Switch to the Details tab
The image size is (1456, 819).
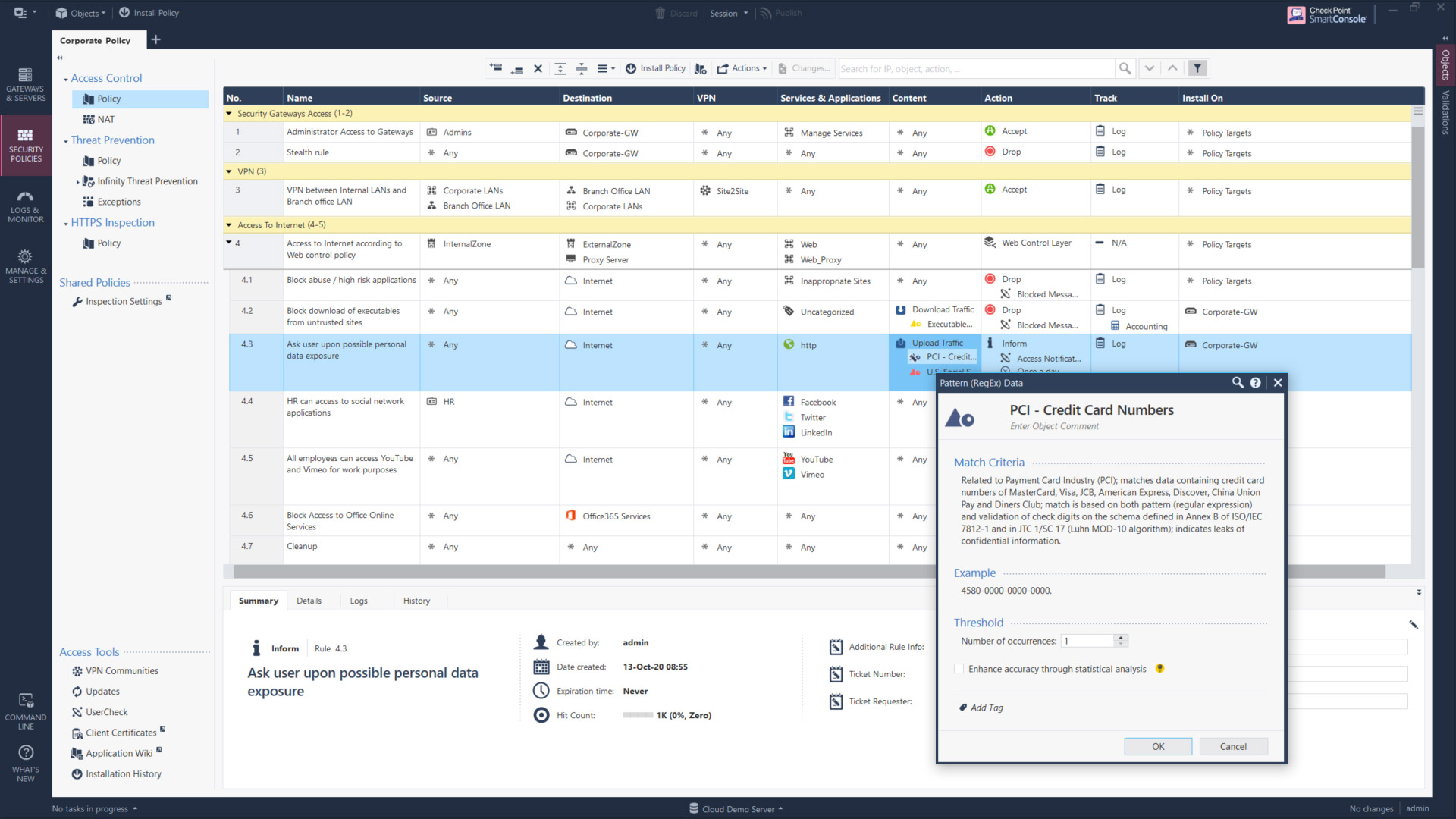click(309, 601)
